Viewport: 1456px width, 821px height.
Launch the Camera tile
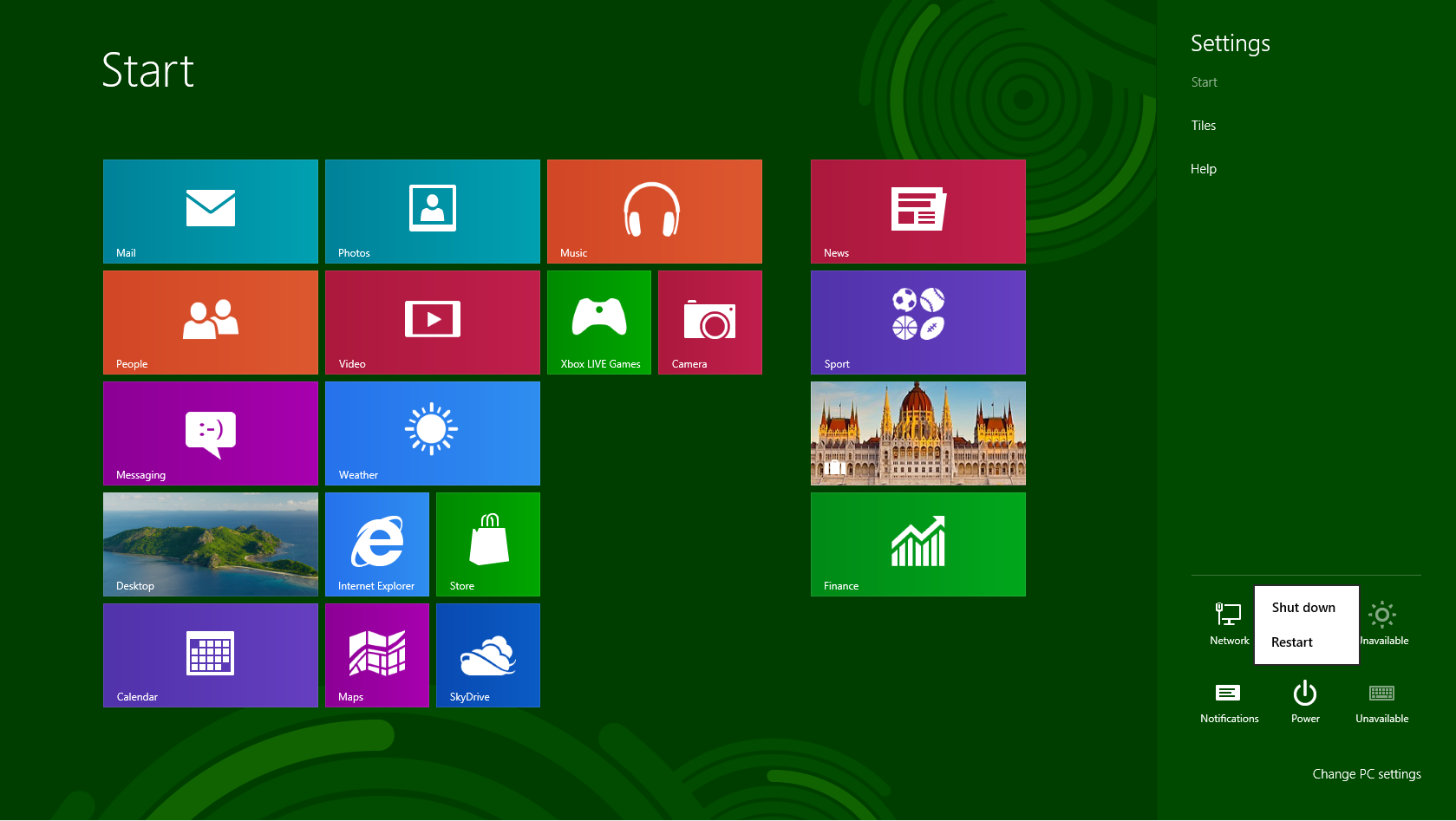710,323
